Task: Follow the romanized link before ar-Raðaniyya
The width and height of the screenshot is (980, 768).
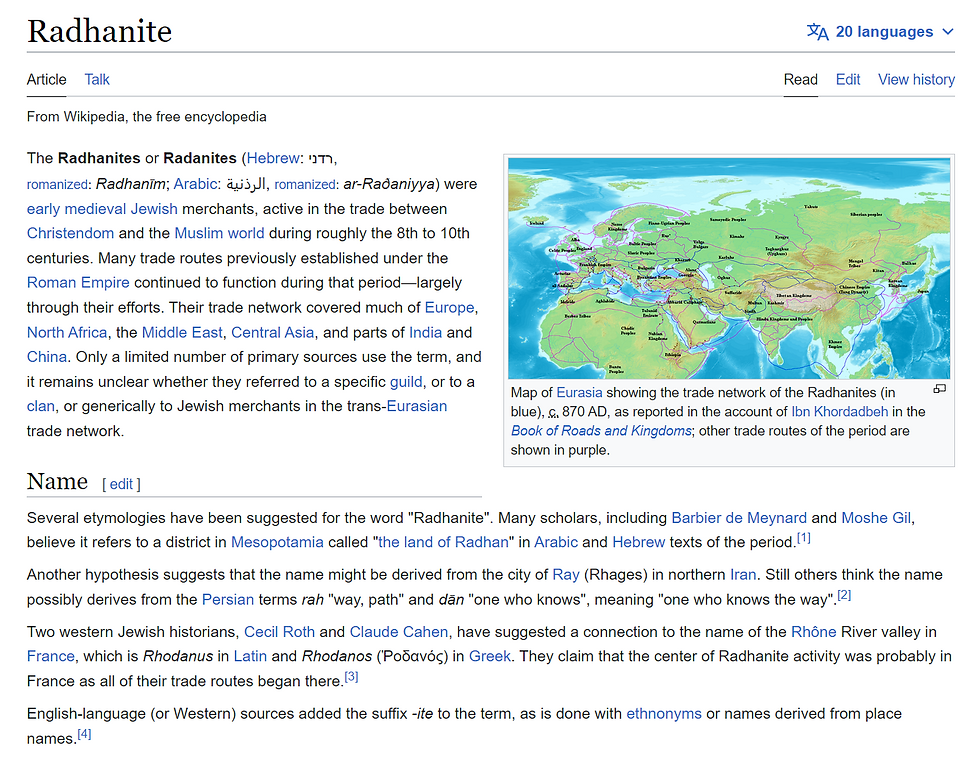Action: tap(305, 184)
